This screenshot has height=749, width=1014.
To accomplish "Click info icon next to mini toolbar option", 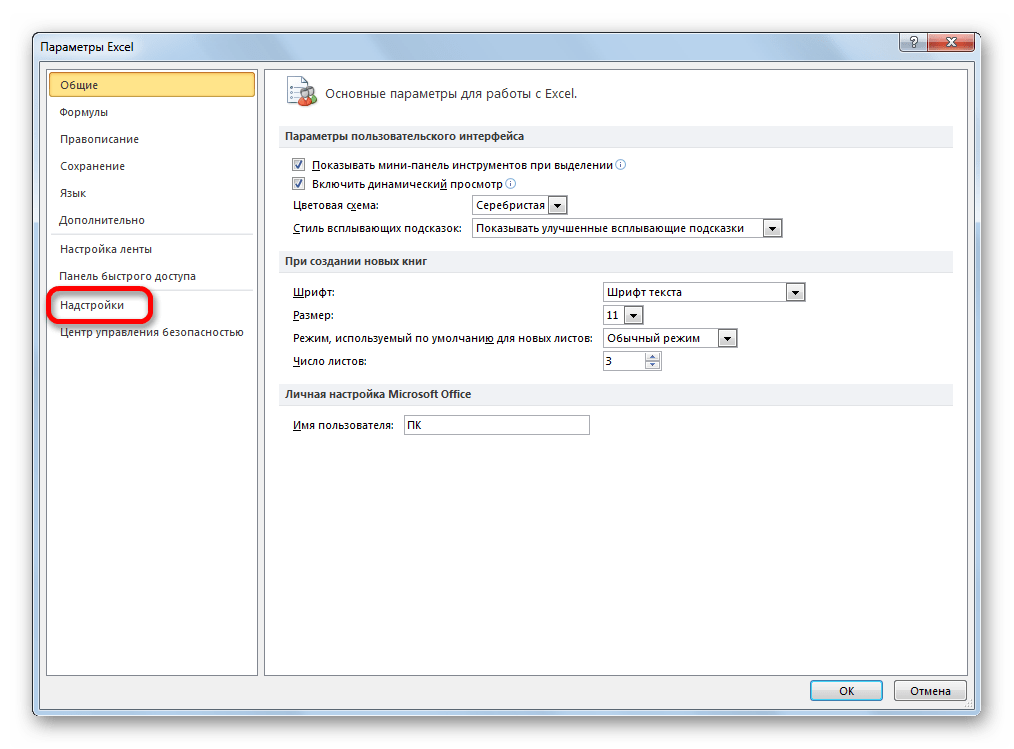I will [621, 165].
